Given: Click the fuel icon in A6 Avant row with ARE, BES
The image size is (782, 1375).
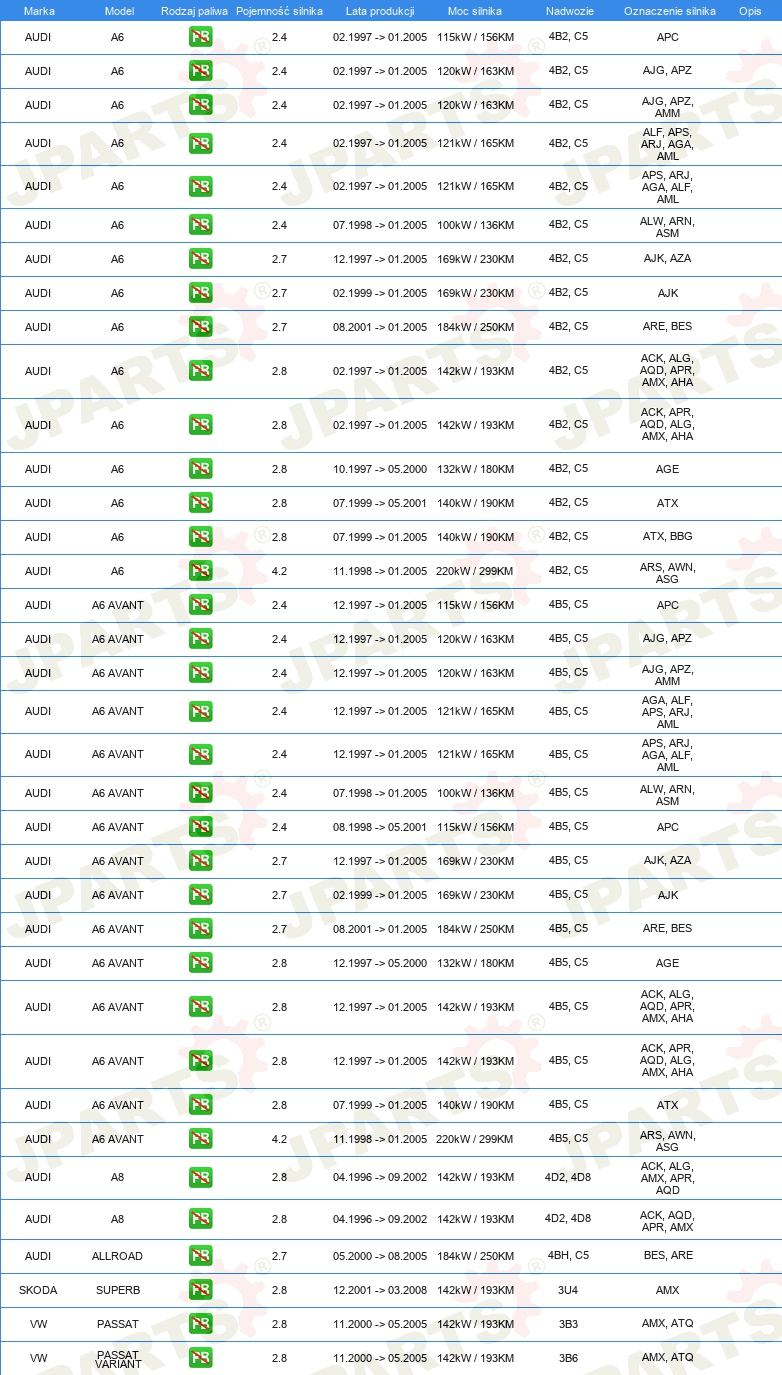Looking at the screenshot, I should click(201, 929).
